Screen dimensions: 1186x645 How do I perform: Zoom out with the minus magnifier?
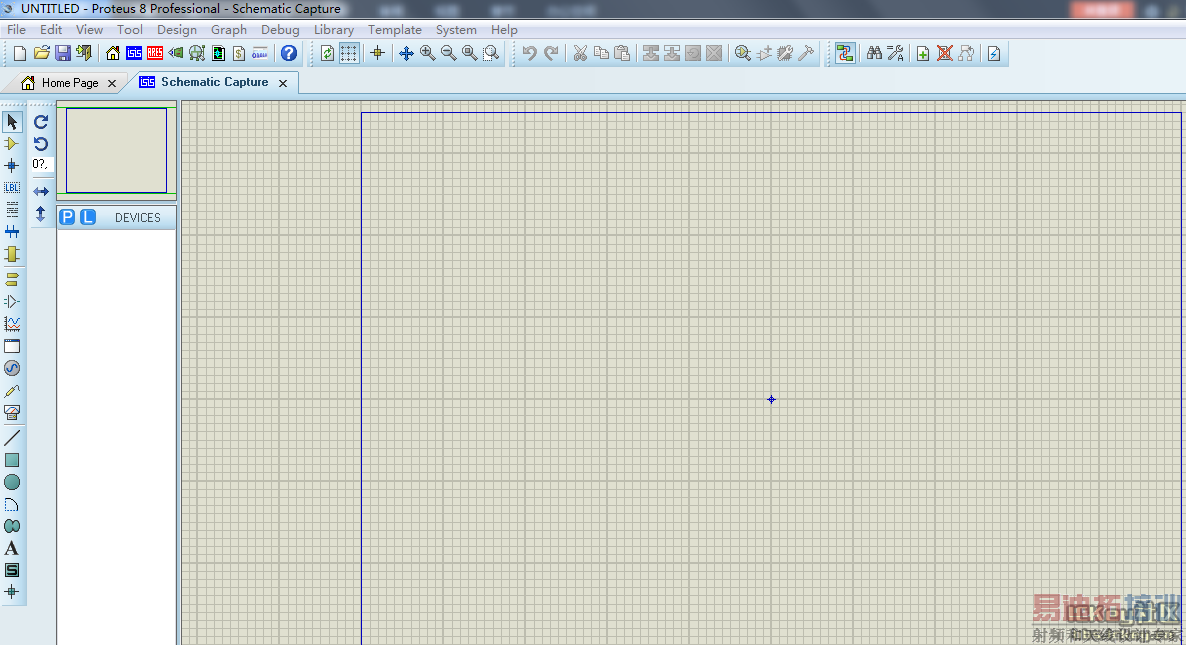pyautogui.click(x=449, y=54)
